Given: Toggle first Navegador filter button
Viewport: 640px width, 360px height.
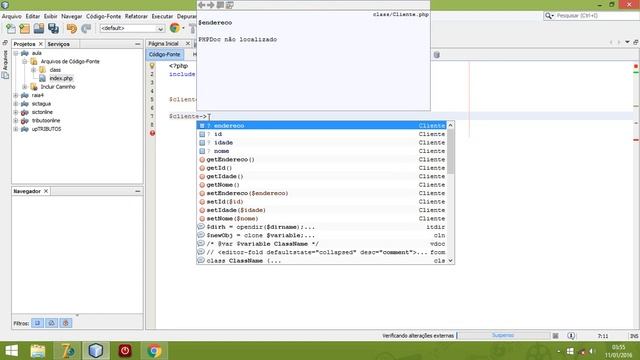Looking at the screenshot, I should point(38,323).
